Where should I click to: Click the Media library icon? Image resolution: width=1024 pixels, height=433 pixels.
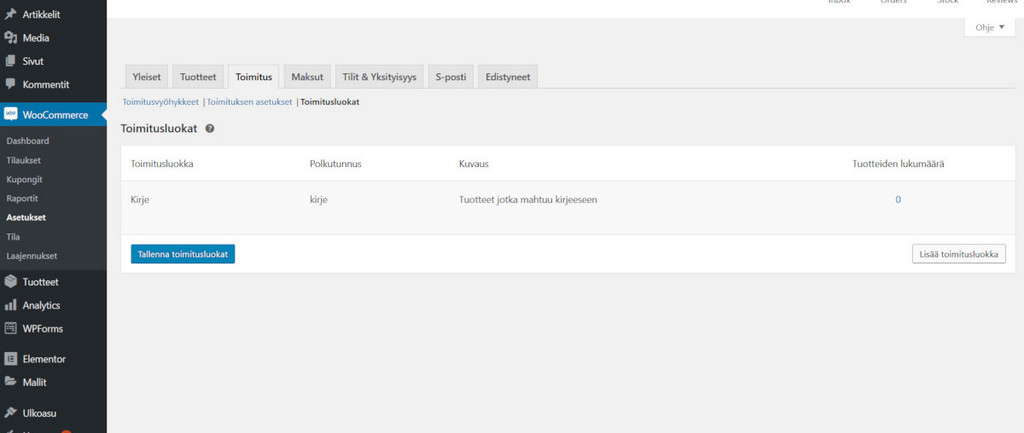10,38
